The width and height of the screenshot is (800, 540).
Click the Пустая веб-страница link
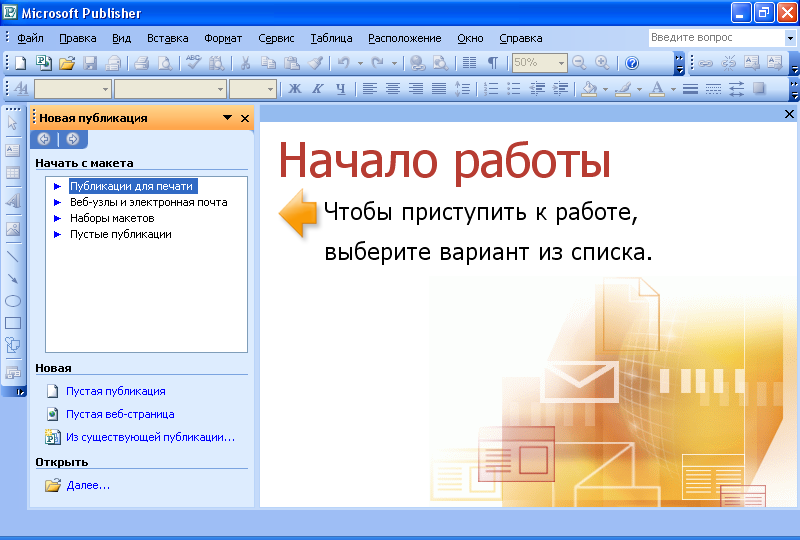coord(120,414)
